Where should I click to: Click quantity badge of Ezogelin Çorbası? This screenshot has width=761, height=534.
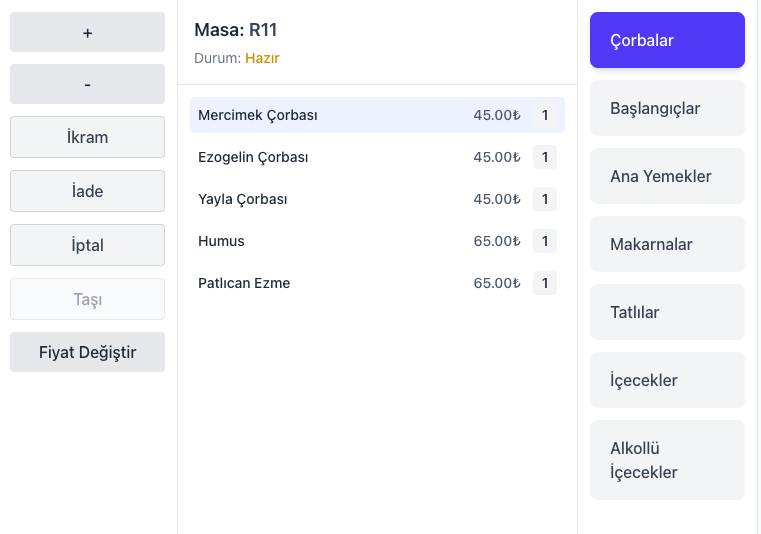click(x=545, y=157)
